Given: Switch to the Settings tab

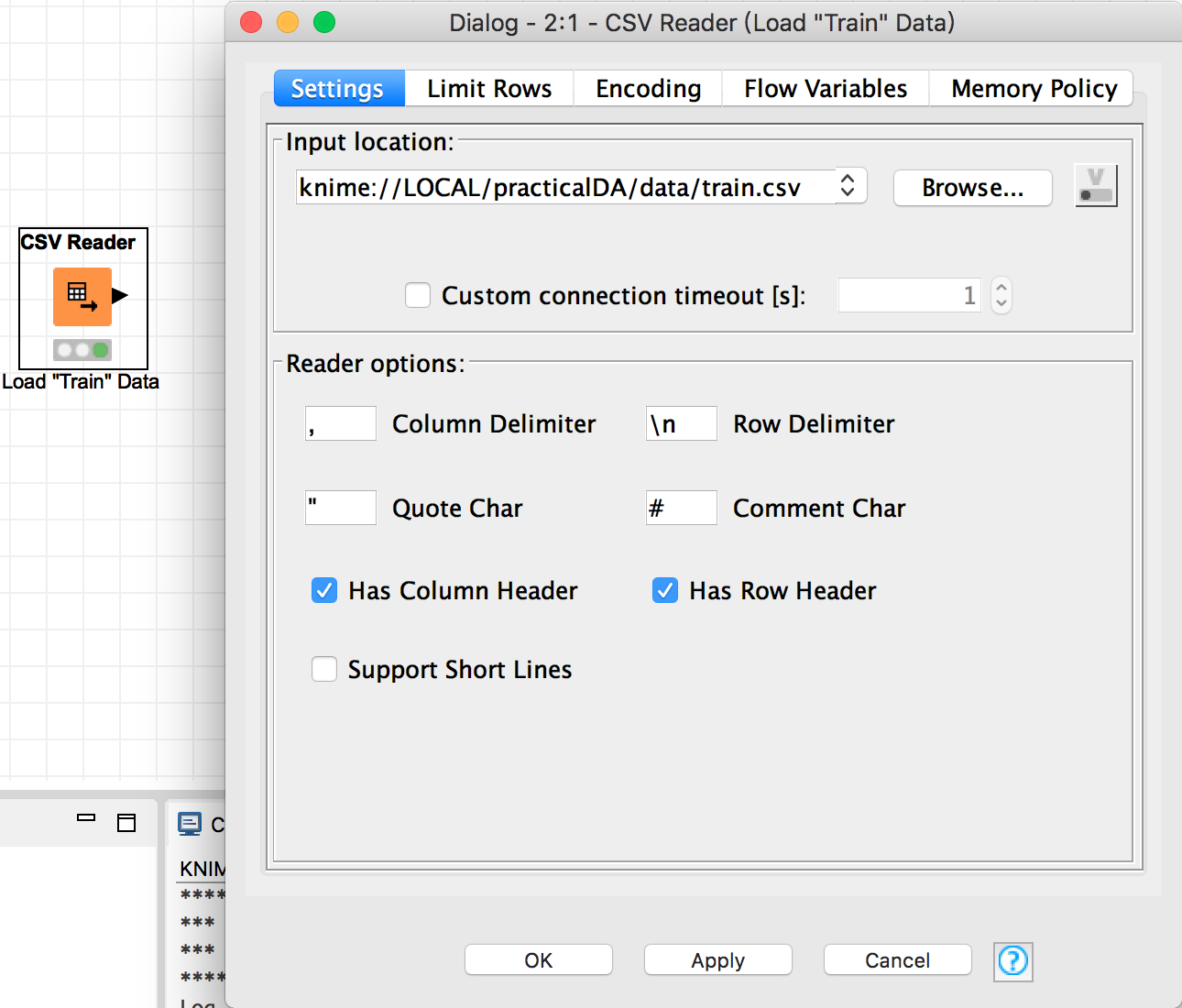Looking at the screenshot, I should coord(338,89).
